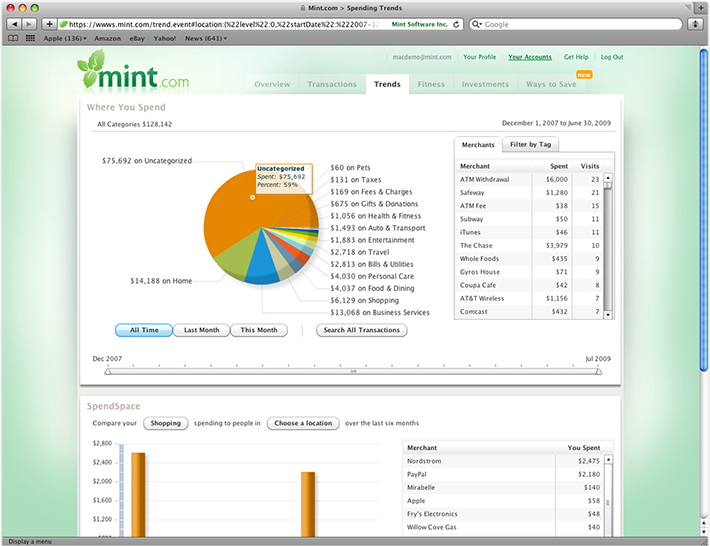The height and width of the screenshot is (546, 710).
Task: Select ATM Withdrawal merchant row
Action: 529,179
